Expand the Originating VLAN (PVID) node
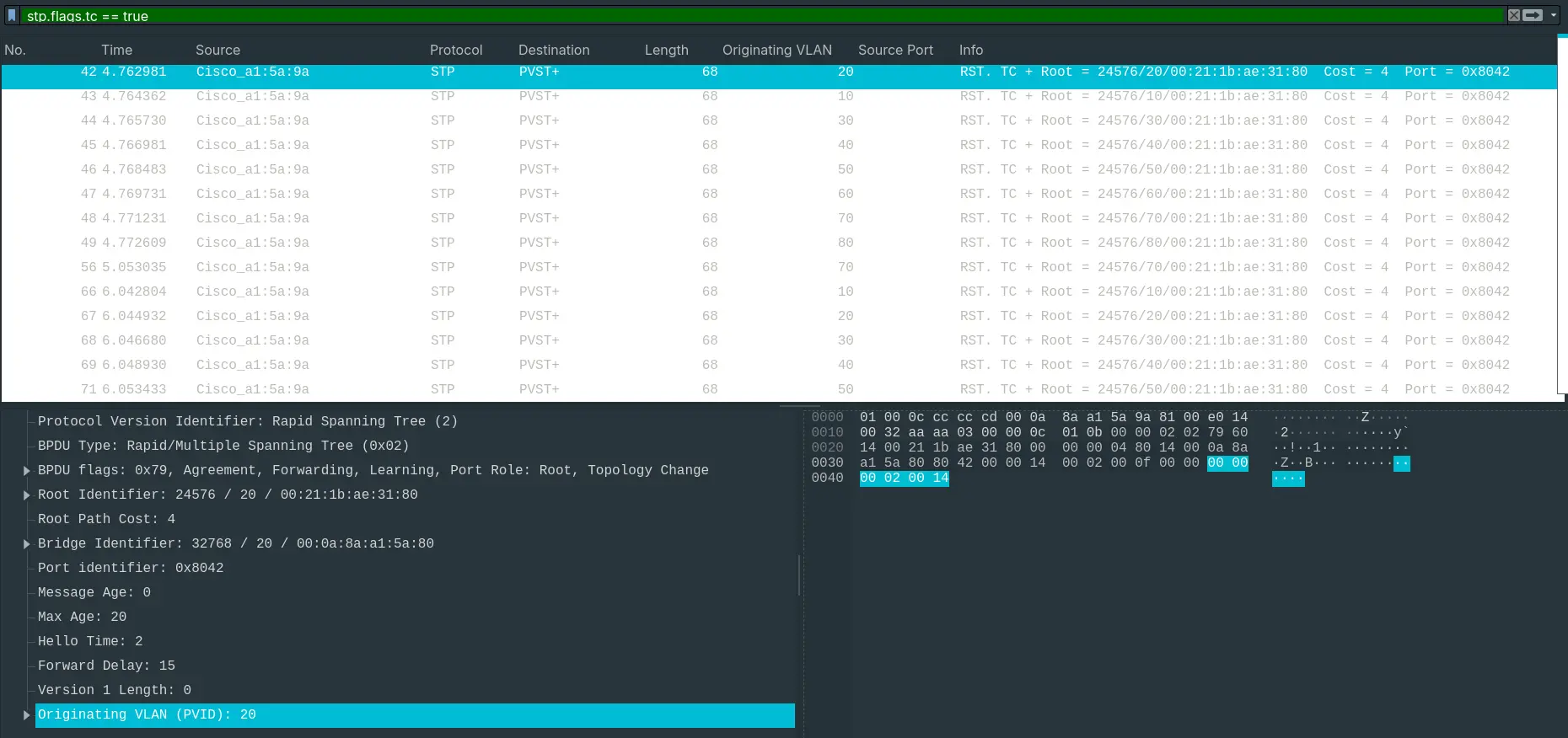Screen dimensions: 1568x738 pos(27,715)
